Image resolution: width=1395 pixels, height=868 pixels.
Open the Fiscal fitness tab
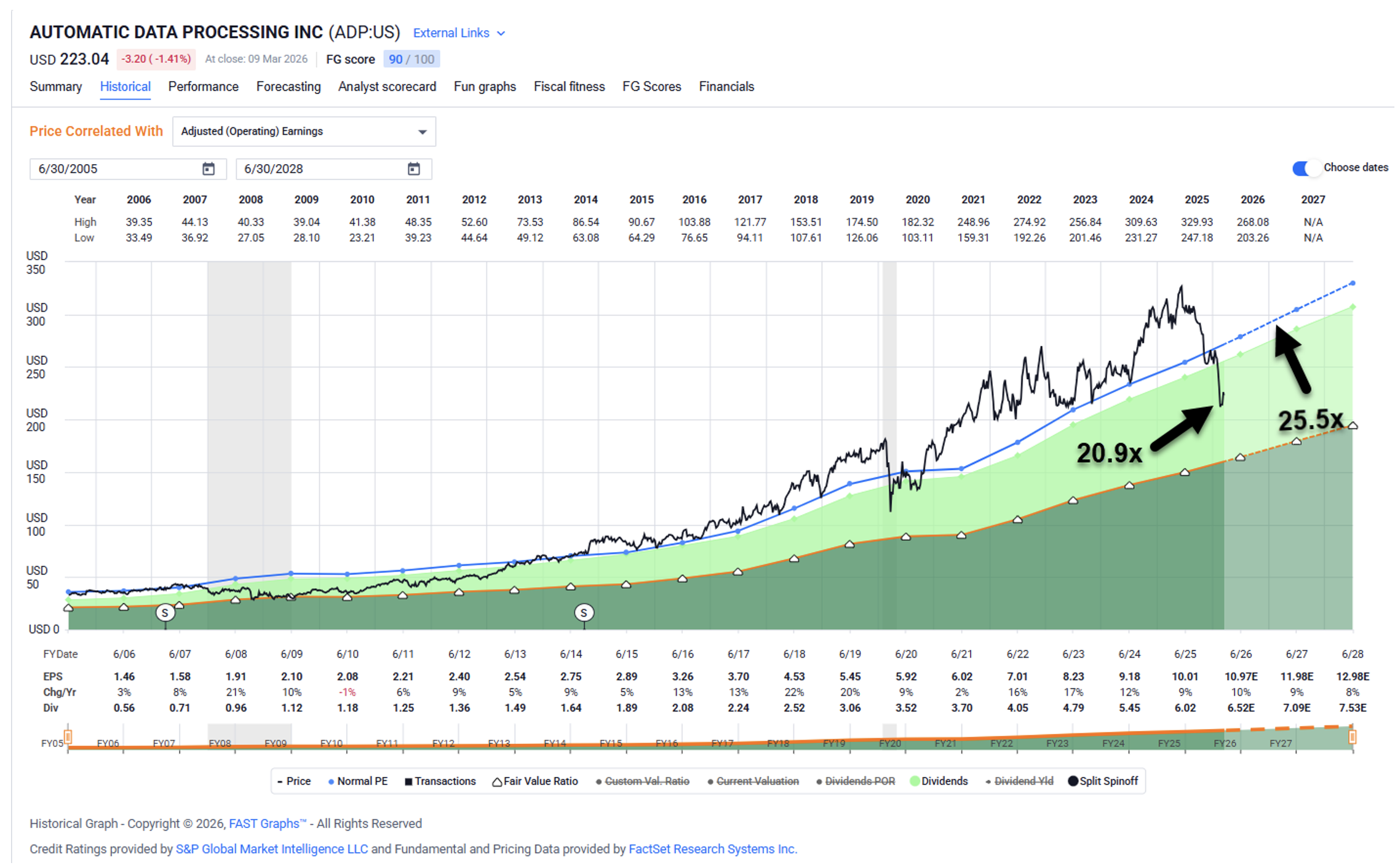point(569,87)
